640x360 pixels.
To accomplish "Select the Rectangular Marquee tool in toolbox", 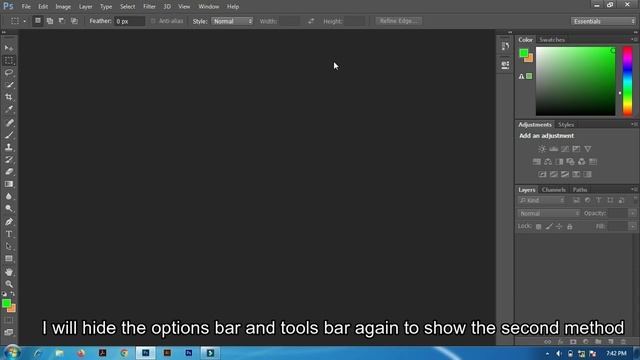I will 9,60.
